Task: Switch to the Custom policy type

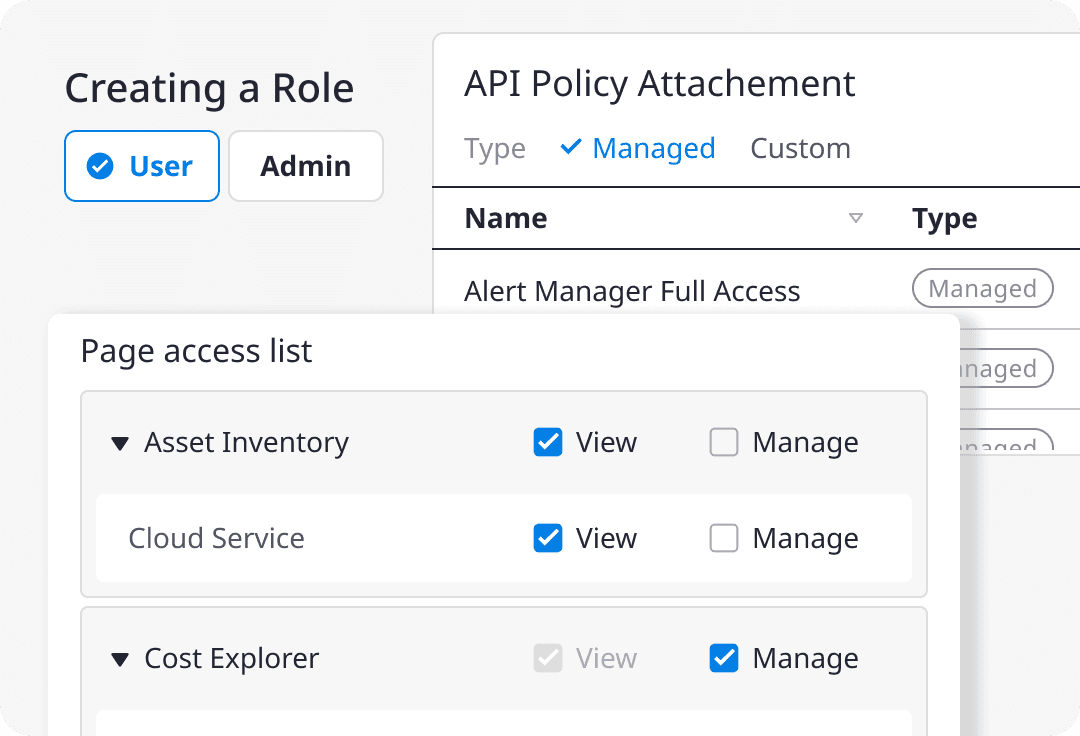Action: point(800,148)
